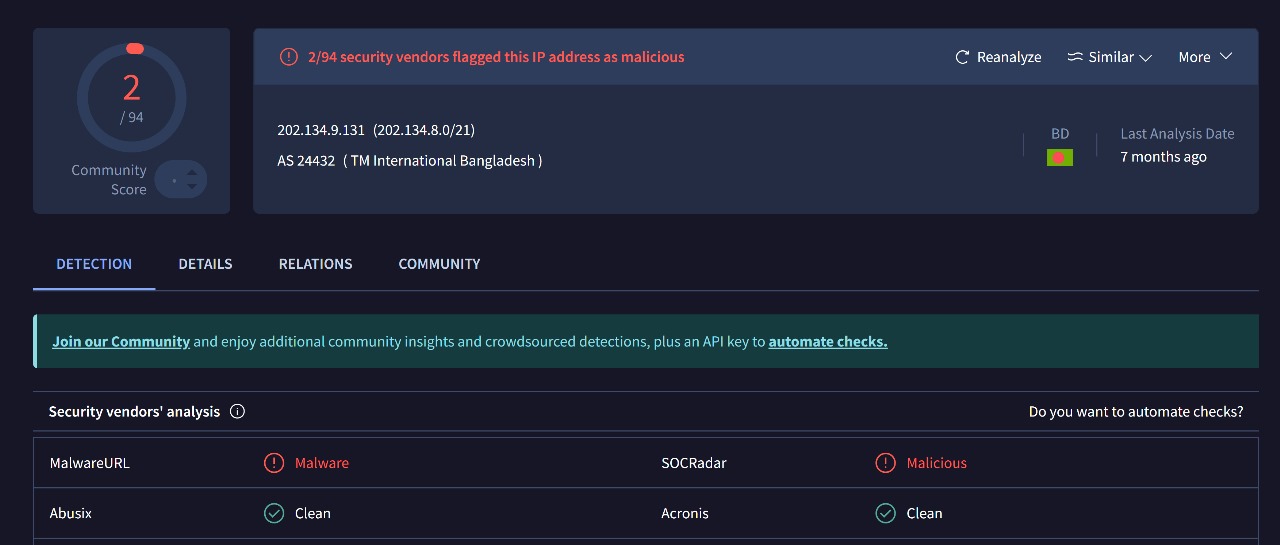Click 'Do you want to automate checks?'
This screenshot has height=545, width=1280.
[1136, 411]
